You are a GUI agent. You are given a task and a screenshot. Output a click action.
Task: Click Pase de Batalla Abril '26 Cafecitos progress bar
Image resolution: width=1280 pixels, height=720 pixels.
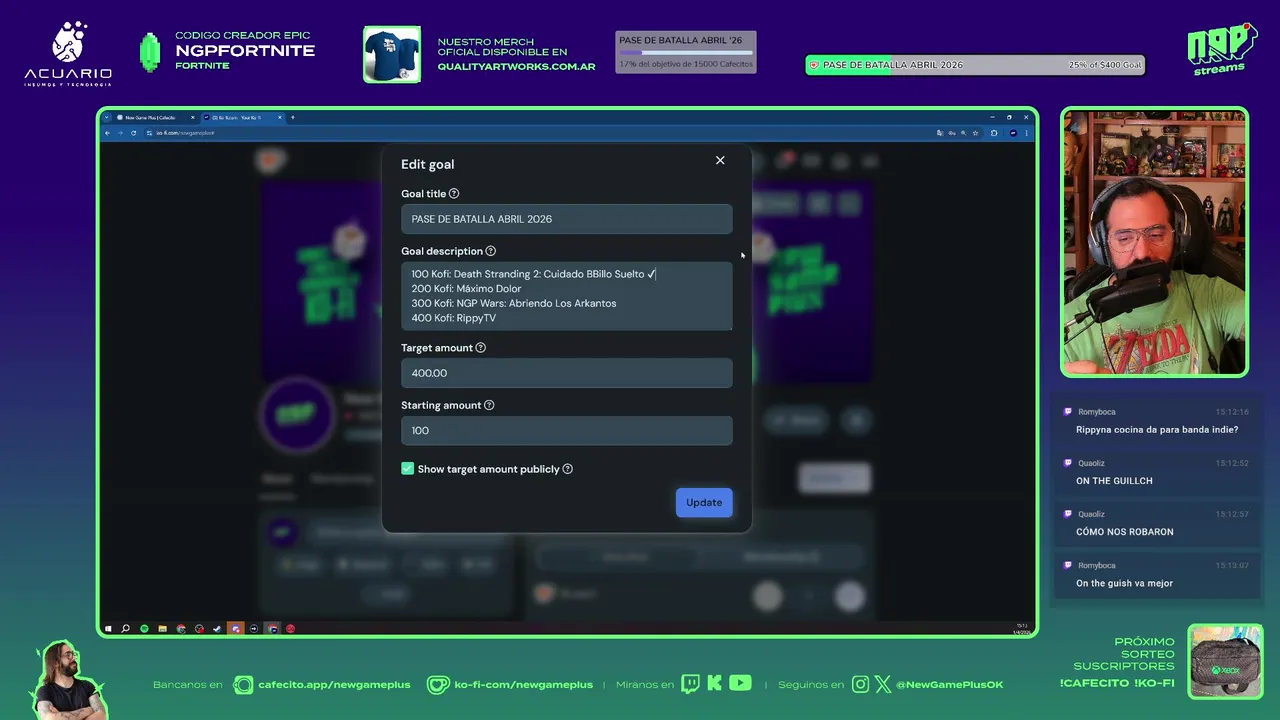point(686,52)
